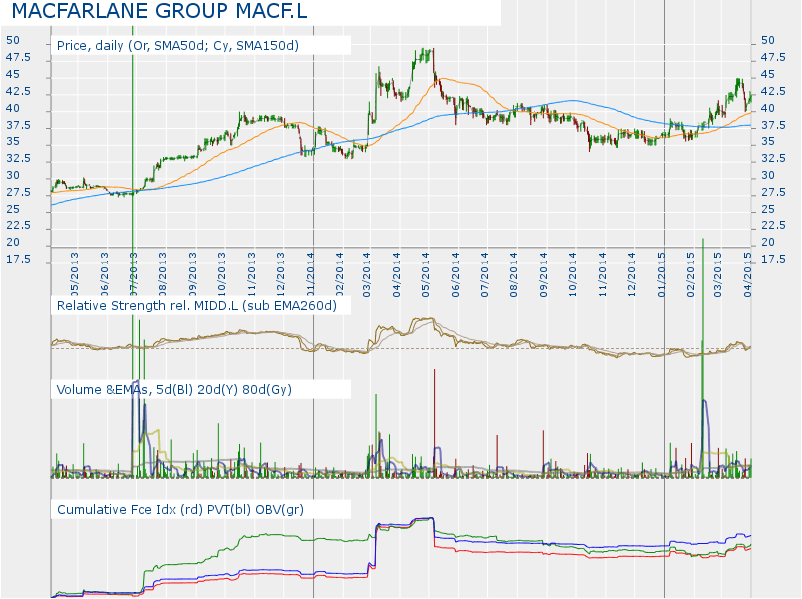This screenshot has width=802, height=599.
Task: Select 32.5 on the right price axis
Action: tap(773, 159)
